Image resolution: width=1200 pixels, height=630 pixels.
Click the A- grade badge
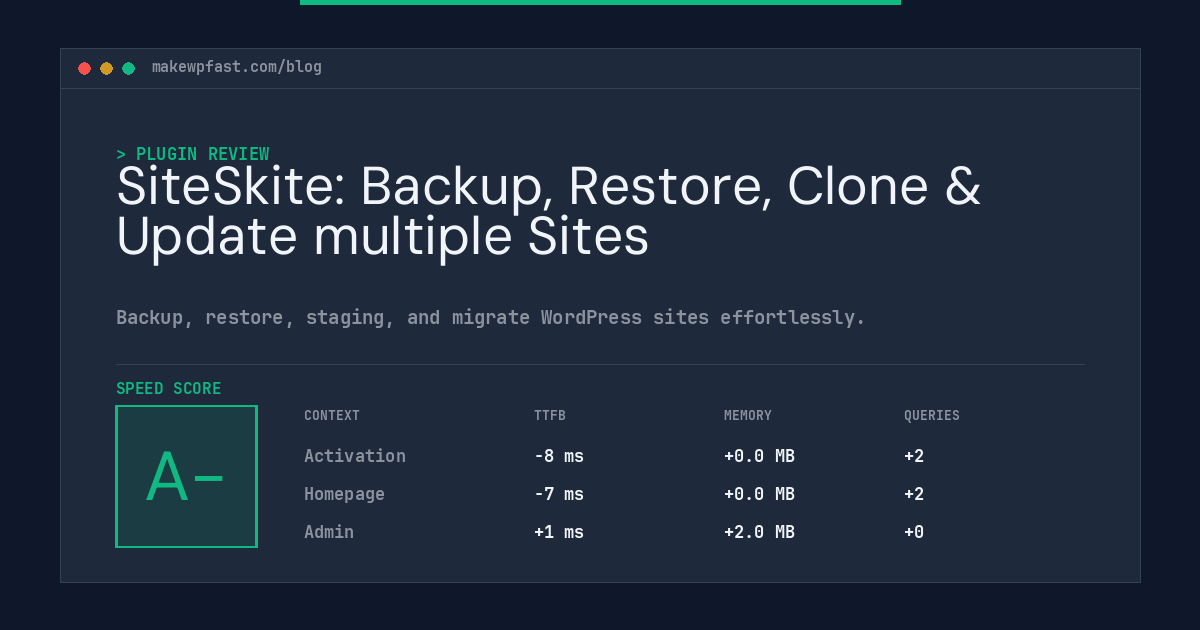(x=186, y=476)
